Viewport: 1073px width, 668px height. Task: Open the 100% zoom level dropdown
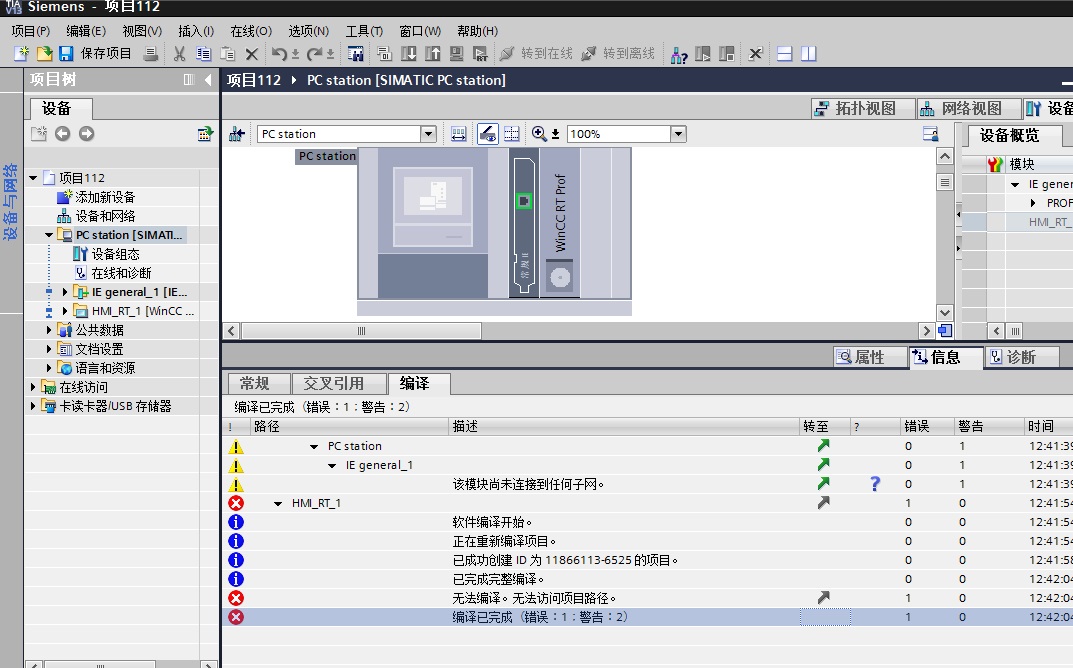678,133
